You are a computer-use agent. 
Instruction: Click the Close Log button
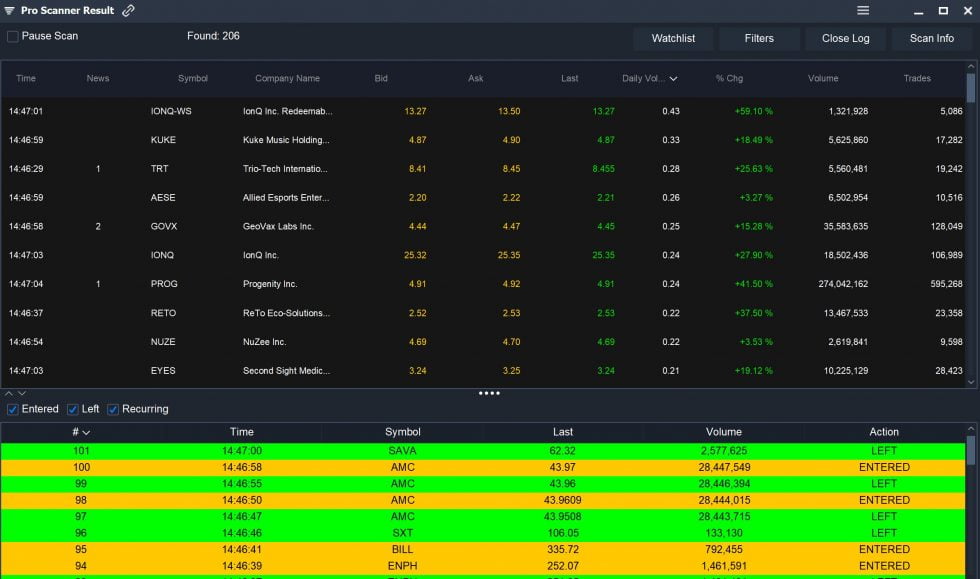click(x=845, y=38)
